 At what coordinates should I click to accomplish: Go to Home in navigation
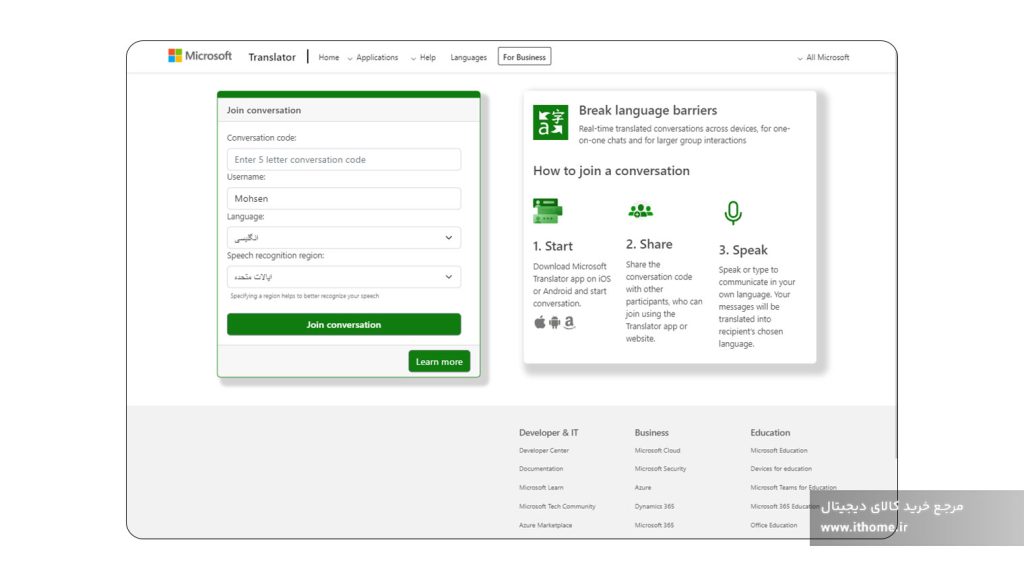pos(328,57)
